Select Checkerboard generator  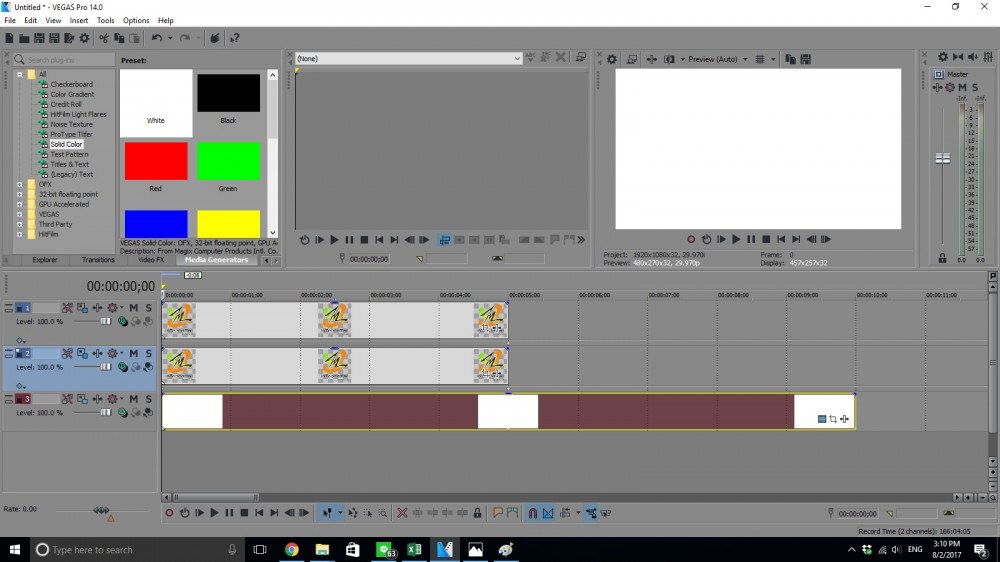pos(71,85)
